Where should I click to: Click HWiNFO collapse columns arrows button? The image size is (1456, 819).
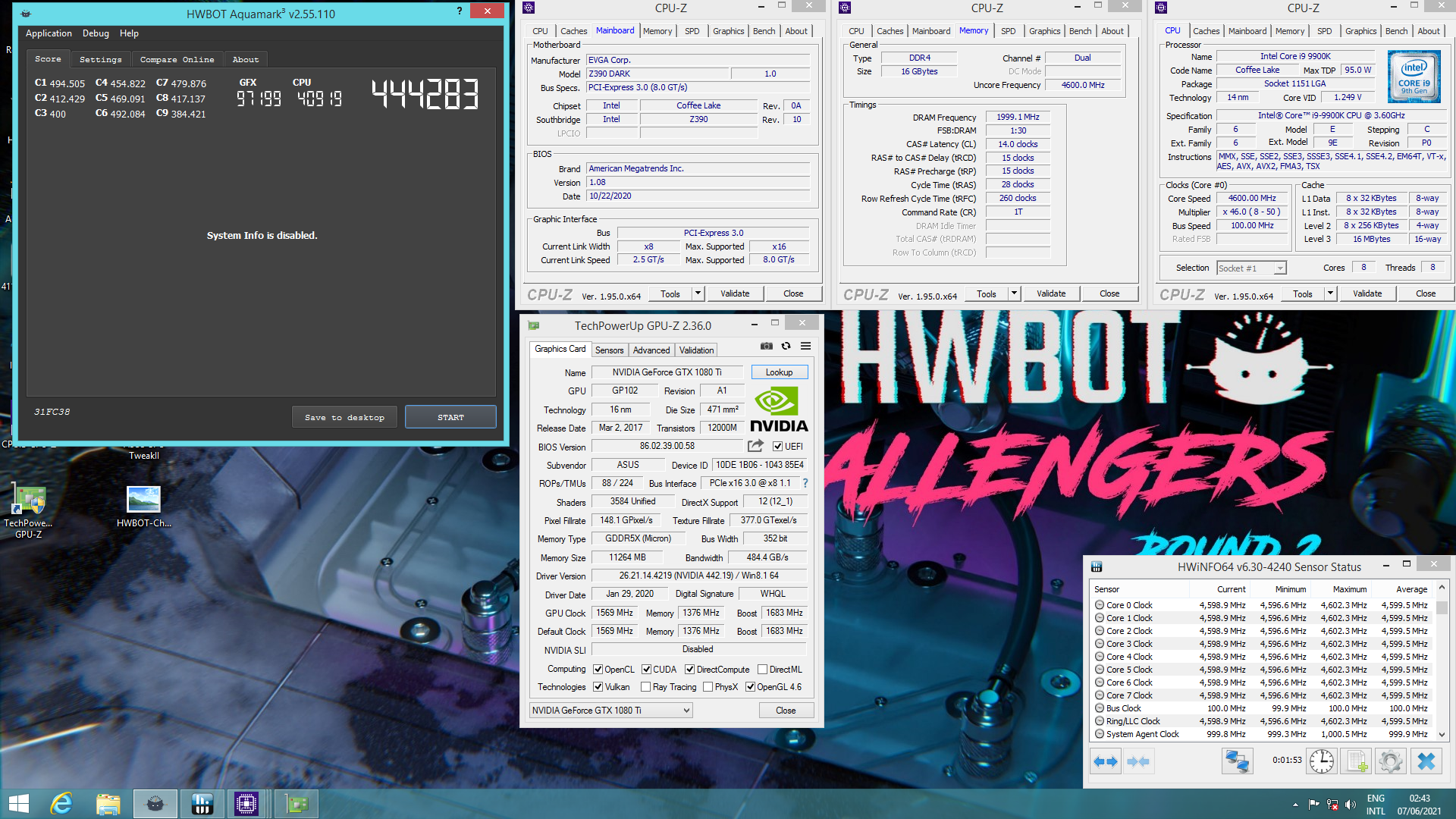(1138, 761)
